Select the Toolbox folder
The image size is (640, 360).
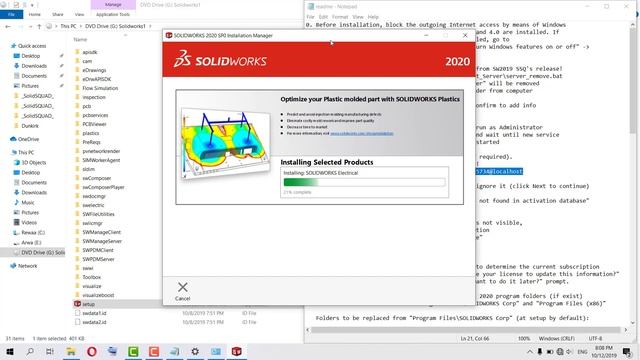91,277
